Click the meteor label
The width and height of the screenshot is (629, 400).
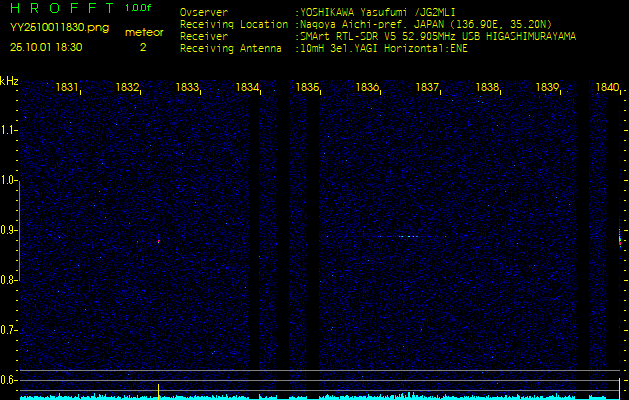click(x=144, y=32)
